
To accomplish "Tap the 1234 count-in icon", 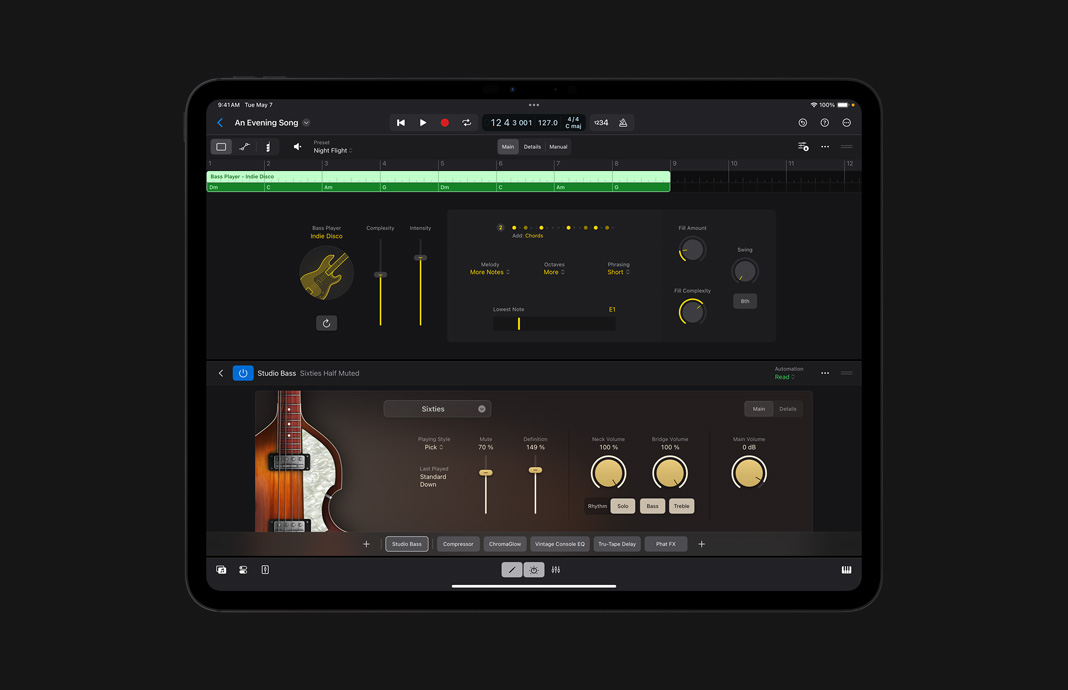I will pyautogui.click(x=600, y=122).
